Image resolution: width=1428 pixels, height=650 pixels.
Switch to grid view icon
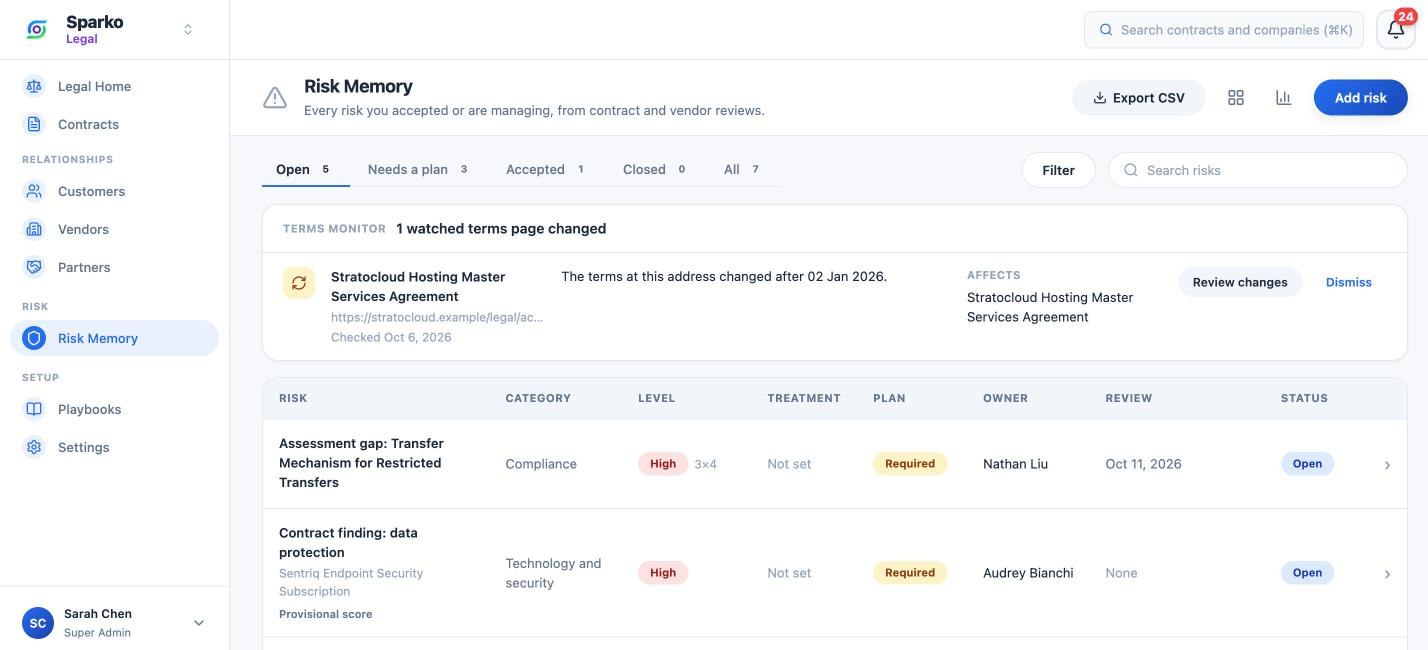[x=1236, y=97]
